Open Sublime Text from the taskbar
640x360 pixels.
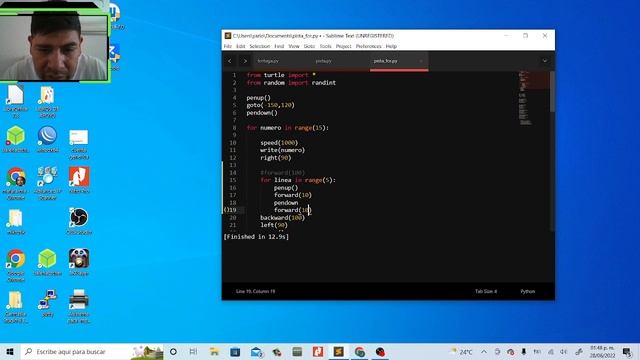(x=338, y=352)
